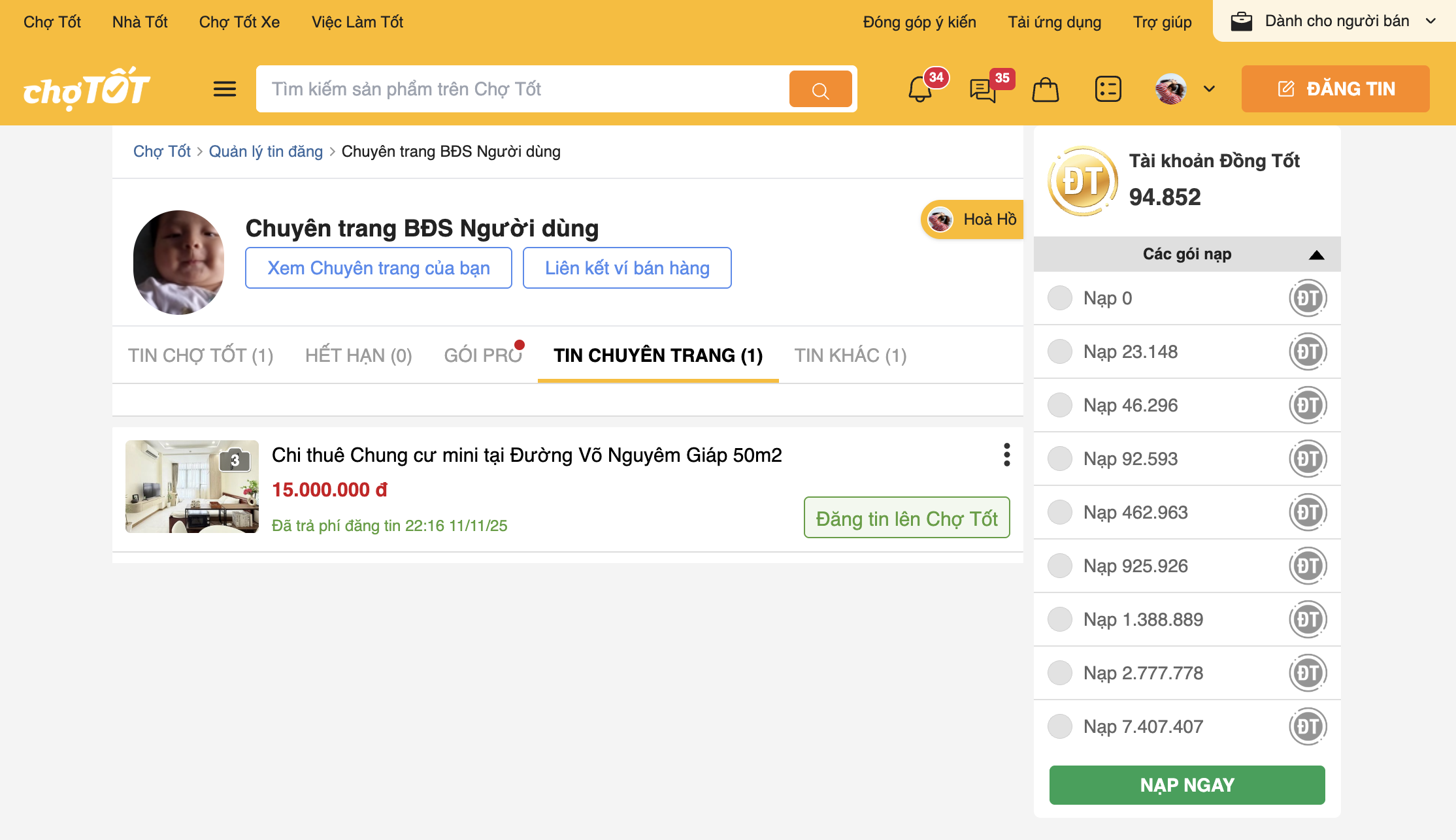
Task: Open the shopping bag icon
Action: tap(1046, 89)
